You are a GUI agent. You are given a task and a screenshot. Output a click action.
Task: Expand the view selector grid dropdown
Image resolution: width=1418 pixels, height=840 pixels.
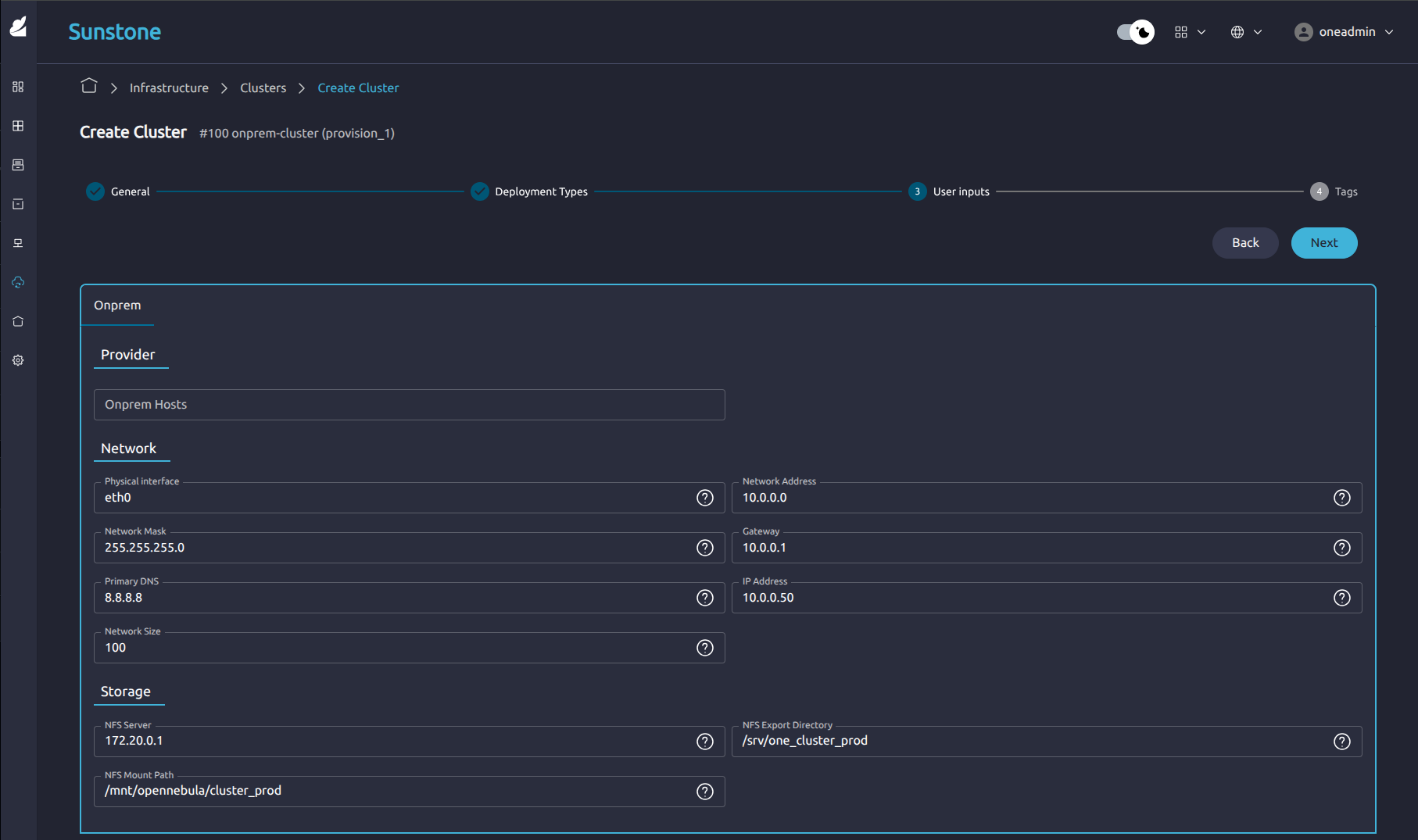tap(1190, 32)
